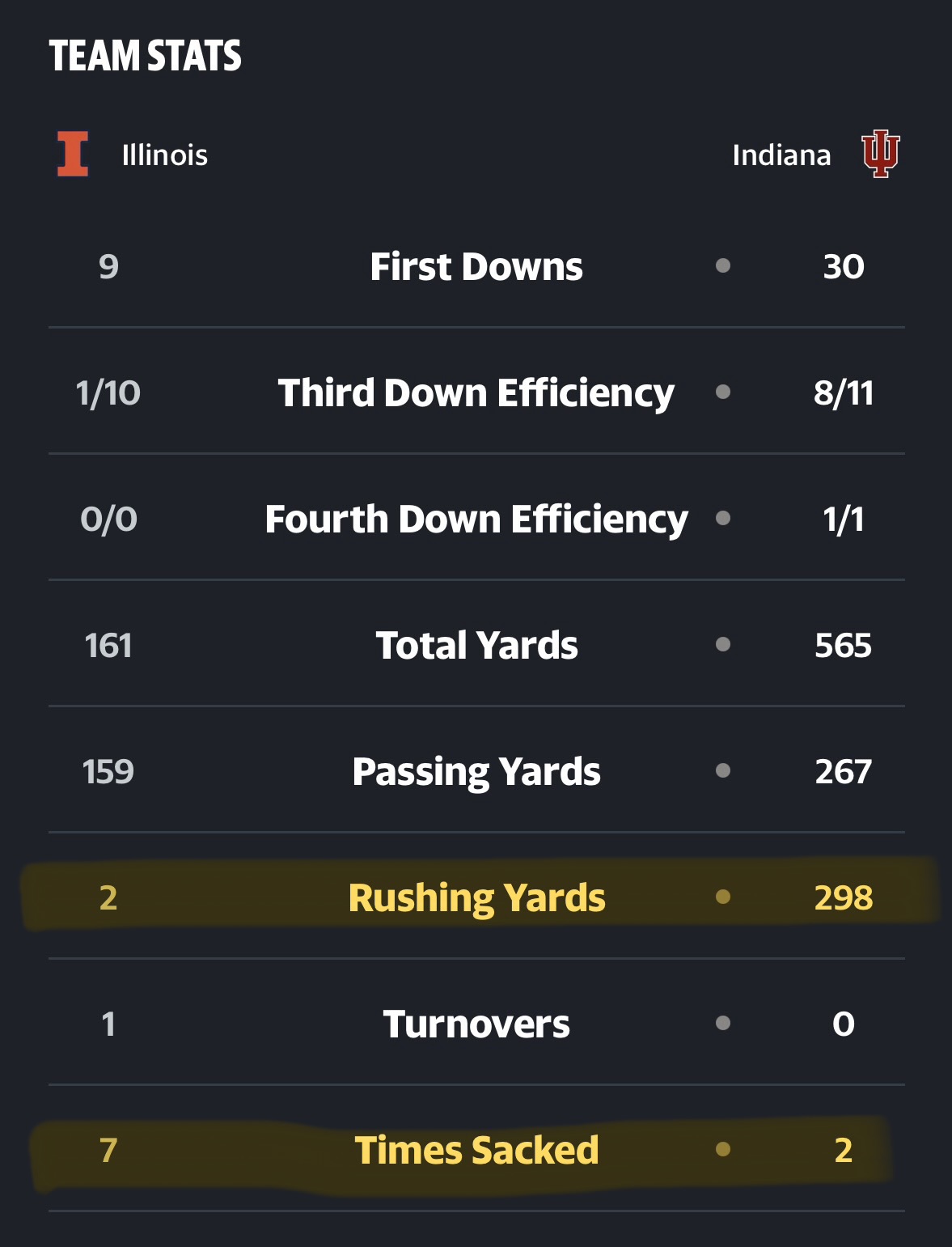Screen dimensions: 952x1247
Task: Click the dot indicator beside Passing Yards
Action: coord(723,770)
